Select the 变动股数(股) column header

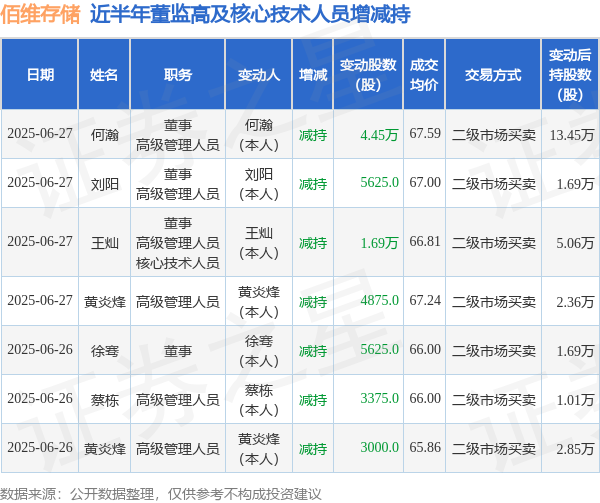[368, 75]
